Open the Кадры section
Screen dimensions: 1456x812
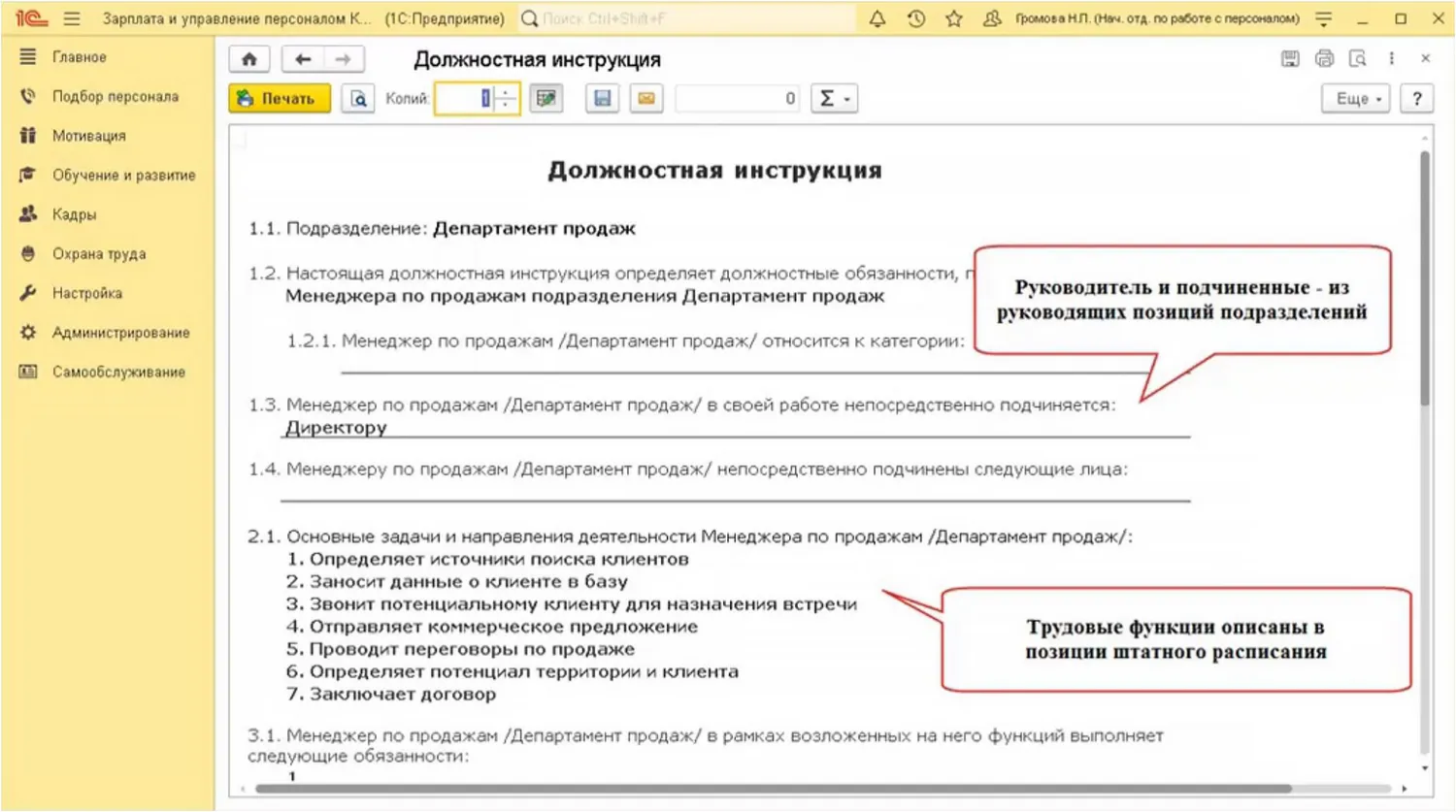coord(75,214)
